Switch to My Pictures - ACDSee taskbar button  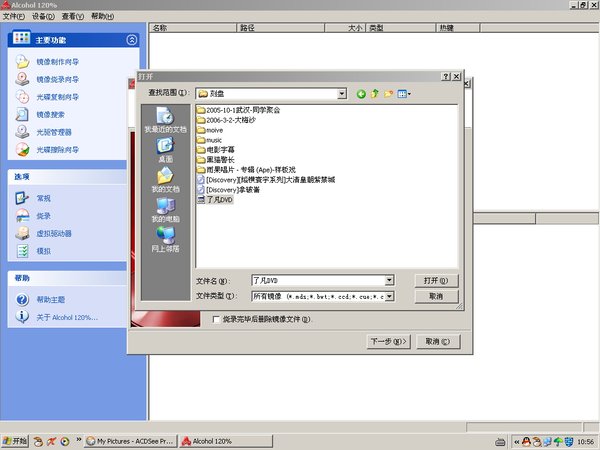pyautogui.click(x=131, y=442)
